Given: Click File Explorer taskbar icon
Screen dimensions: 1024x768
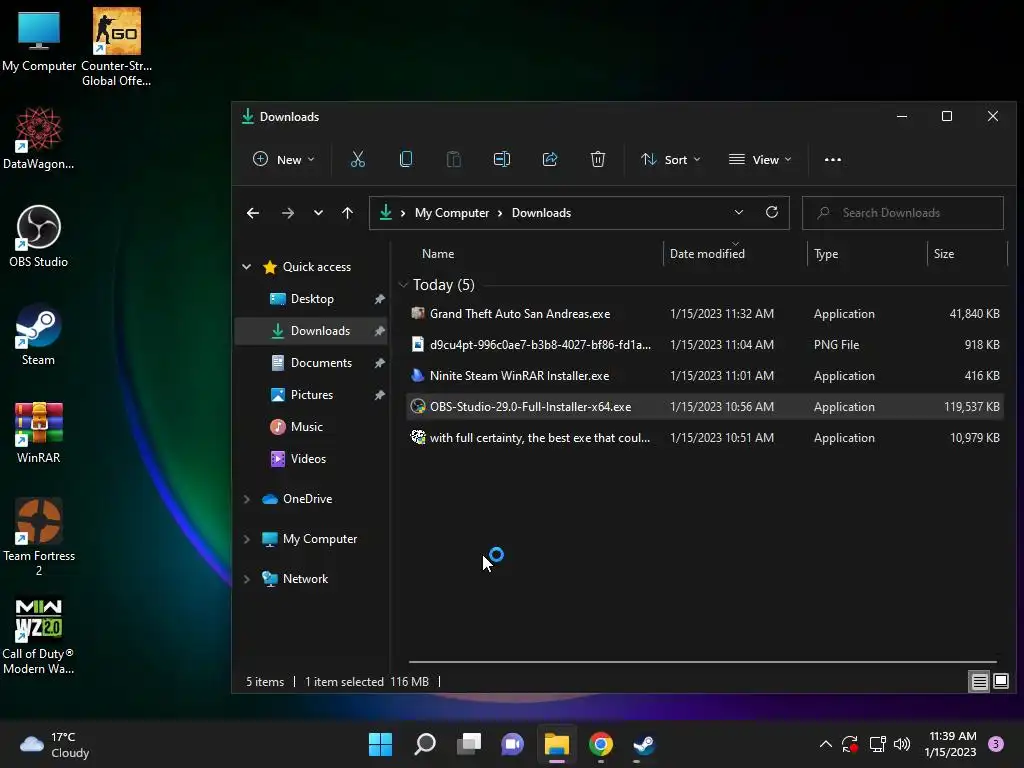Looking at the screenshot, I should click(x=556, y=744).
